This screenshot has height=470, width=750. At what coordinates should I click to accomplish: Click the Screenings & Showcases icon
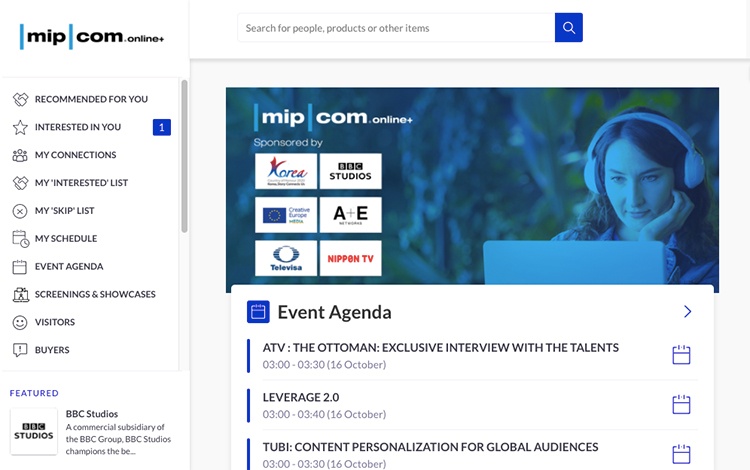click(x=21, y=295)
